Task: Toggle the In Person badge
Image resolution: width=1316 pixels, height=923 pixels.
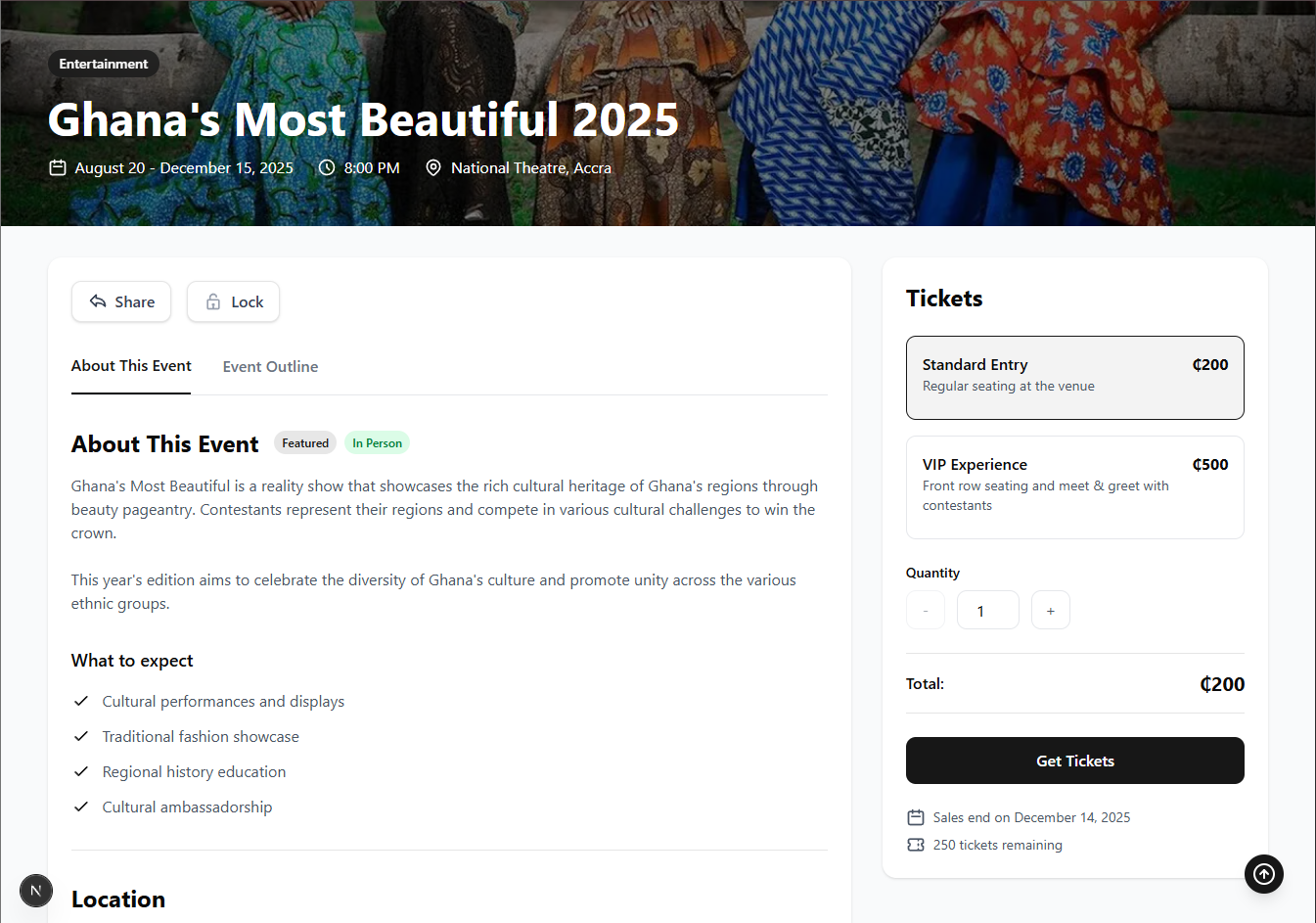Action: tap(377, 442)
